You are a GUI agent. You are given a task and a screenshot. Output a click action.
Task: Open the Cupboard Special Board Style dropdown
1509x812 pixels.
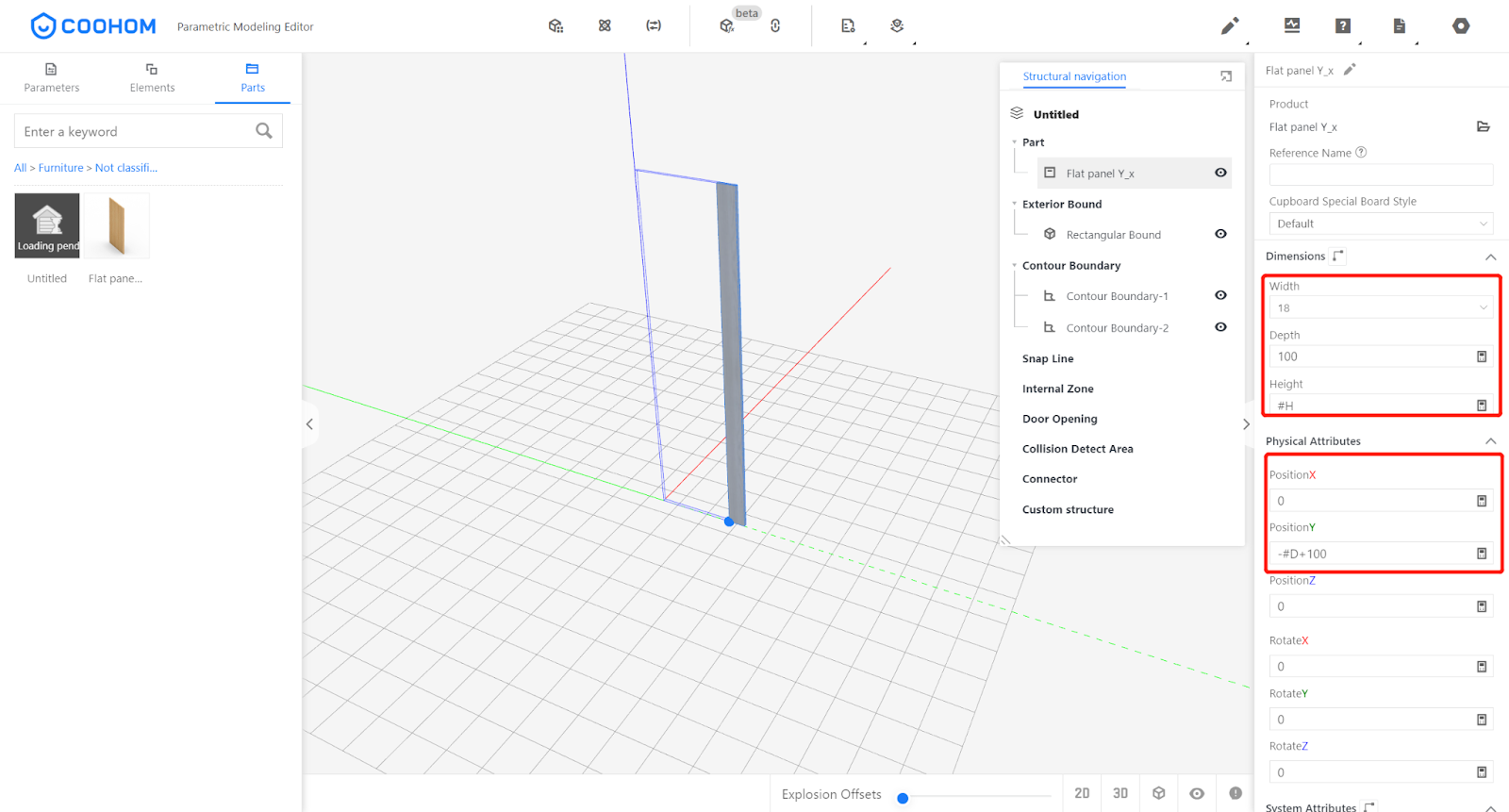point(1381,224)
